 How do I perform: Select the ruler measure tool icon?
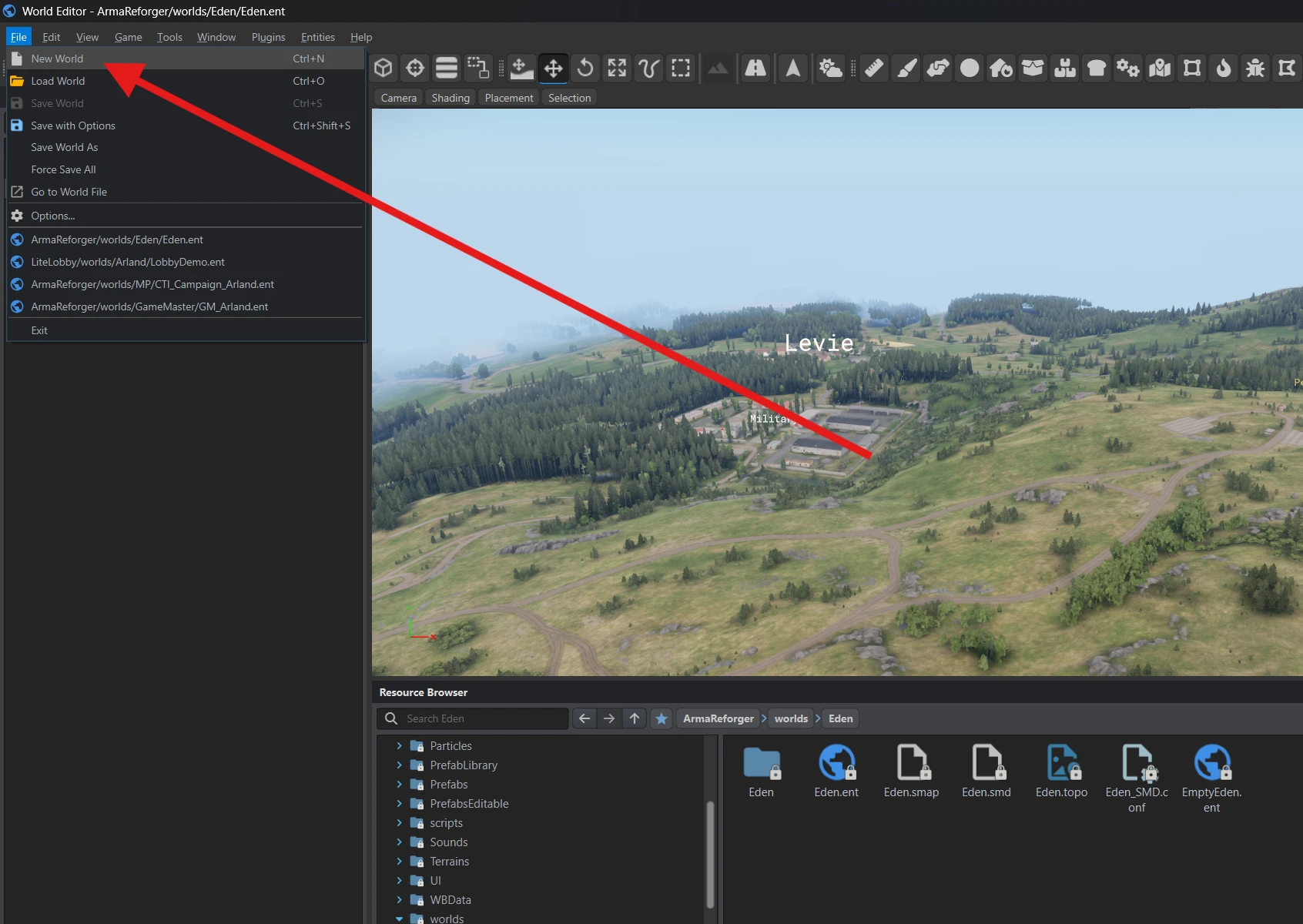(874, 69)
